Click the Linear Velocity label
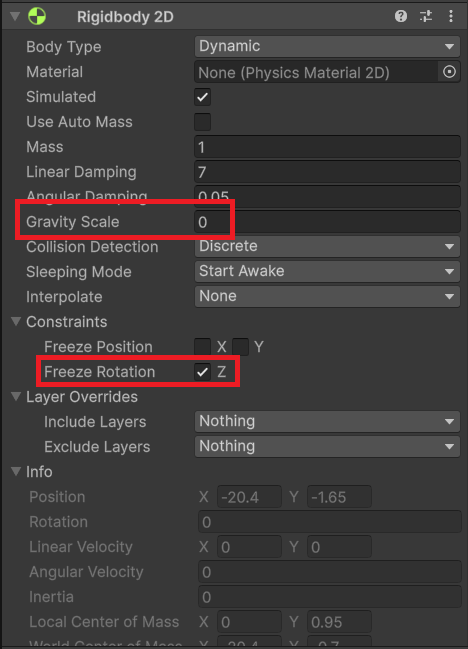Image resolution: width=468 pixels, height=649 pixels. tap(81, 547)
